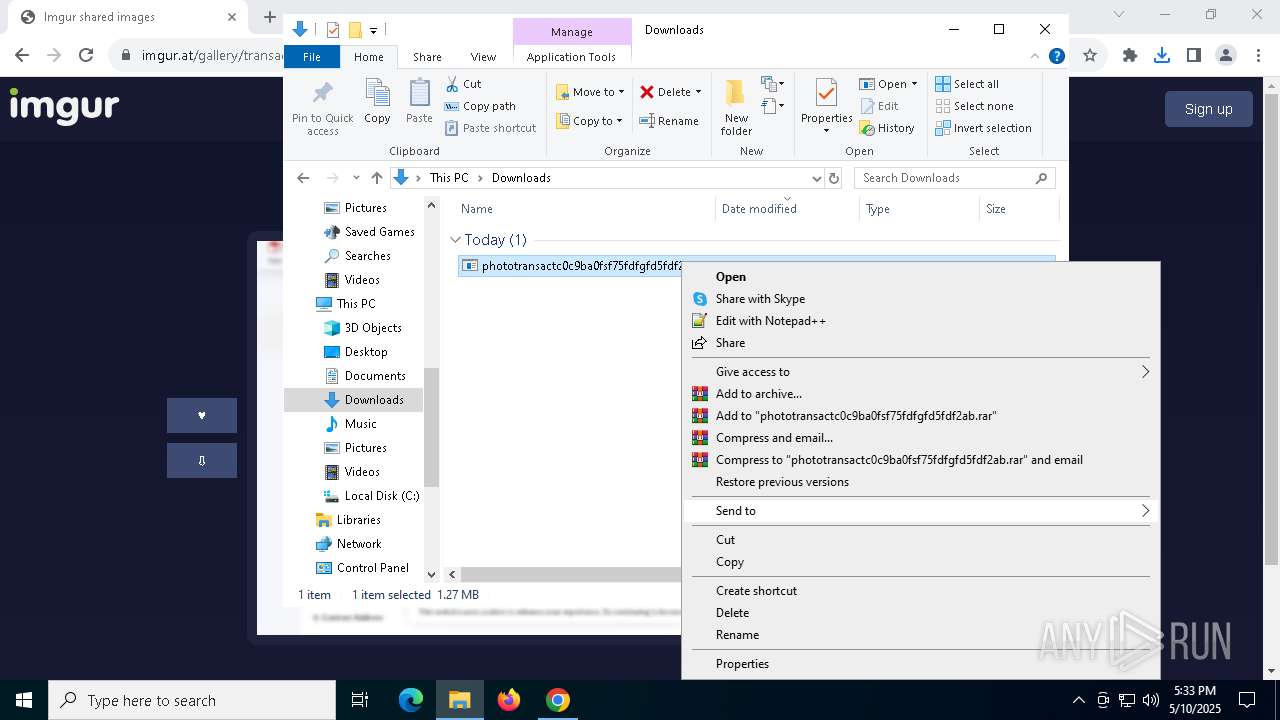This screenshot has width=1280, height=720.
Task: Click the Back navigation arrow in Explorer
Action: point(303,178)
